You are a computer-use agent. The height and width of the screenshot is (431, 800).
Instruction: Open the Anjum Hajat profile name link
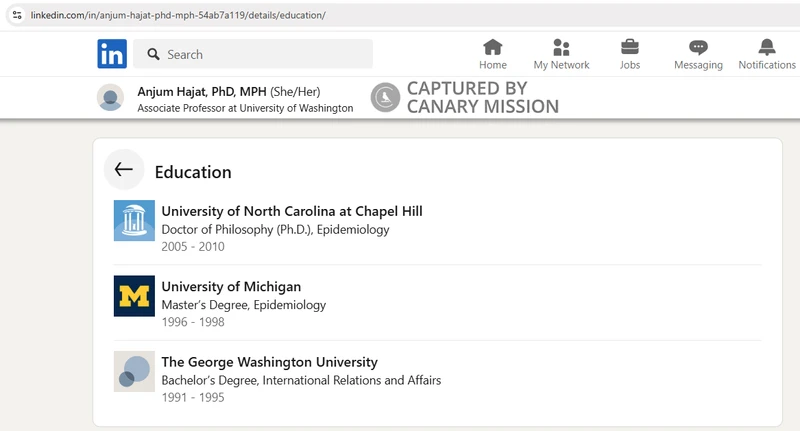(202, 91)
